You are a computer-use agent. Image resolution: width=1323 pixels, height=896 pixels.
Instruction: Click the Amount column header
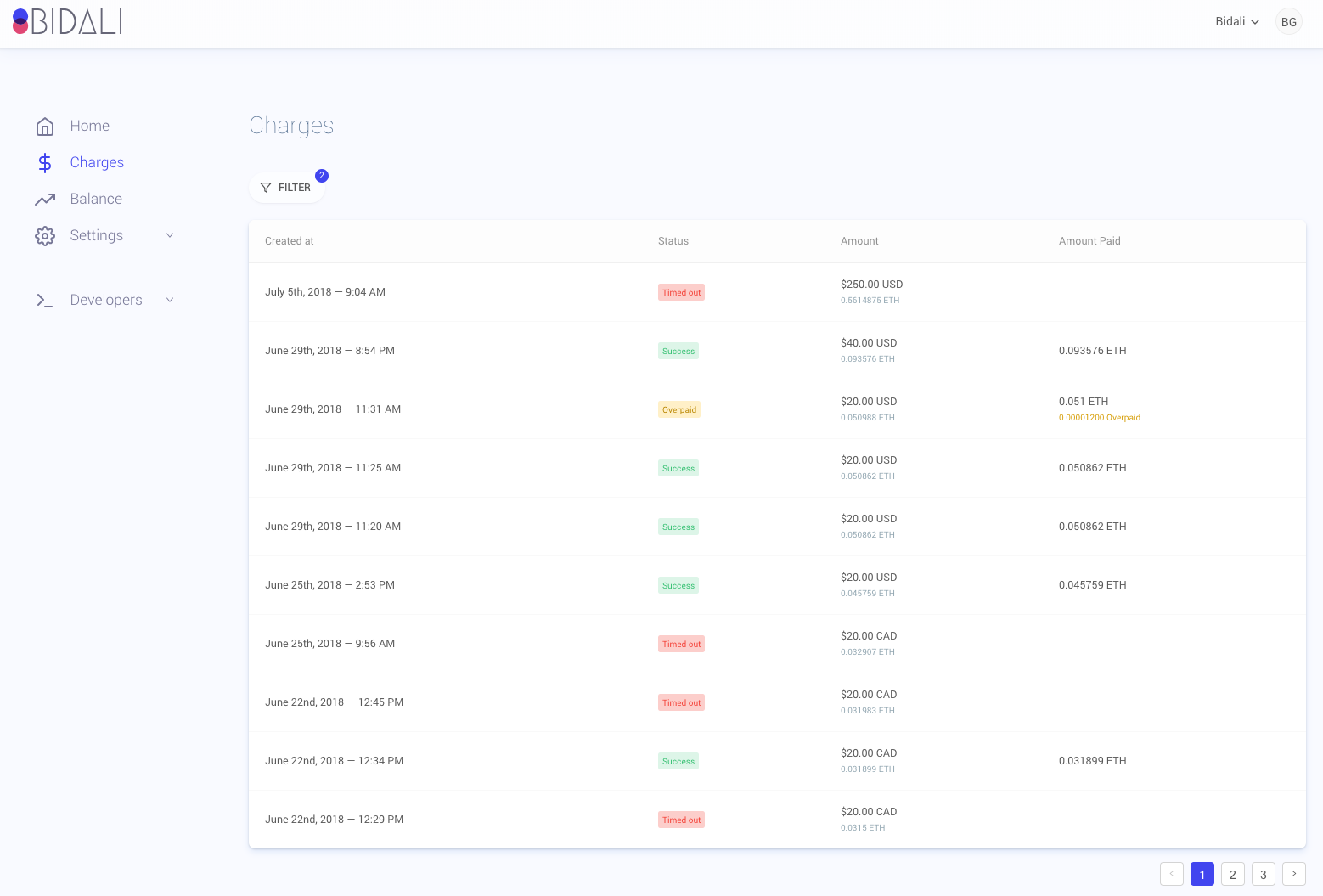(x=859, y=241)
